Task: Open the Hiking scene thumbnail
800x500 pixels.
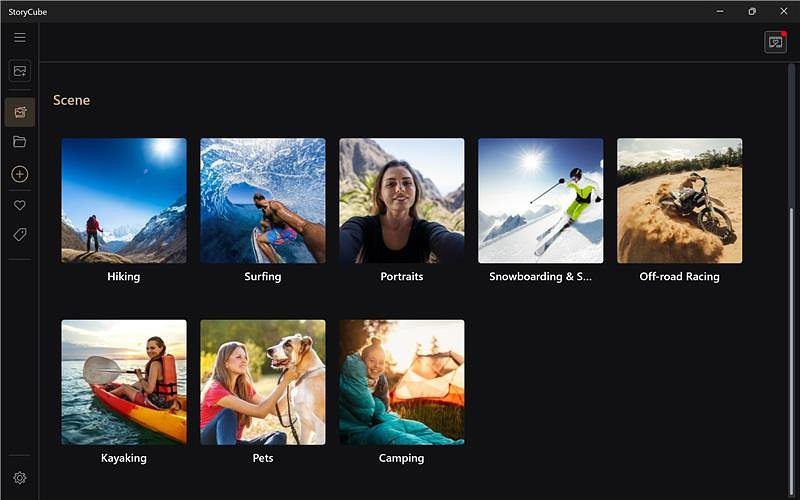Action: (x=124, y=200)
